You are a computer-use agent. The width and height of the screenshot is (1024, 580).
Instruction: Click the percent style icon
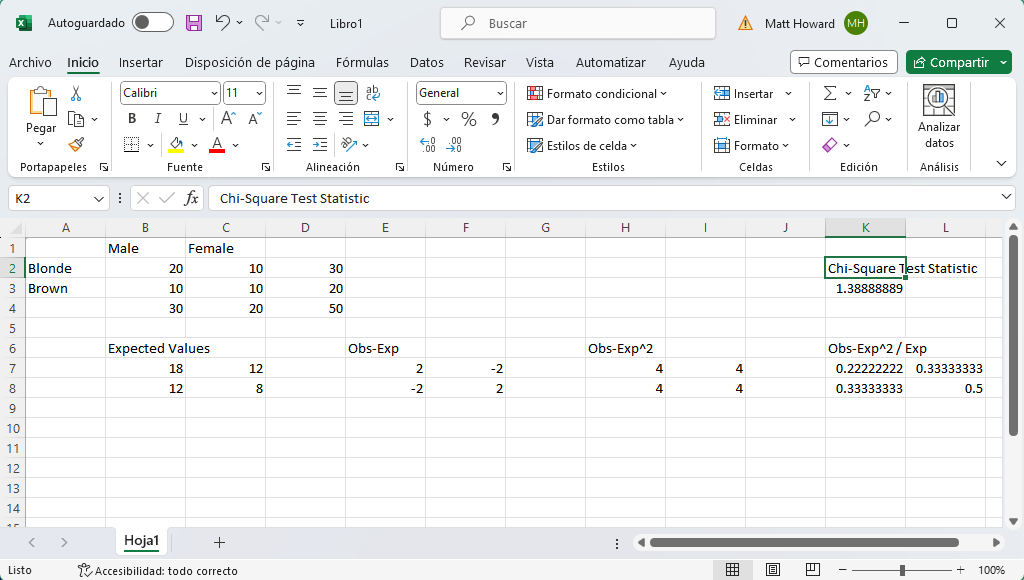468,119
